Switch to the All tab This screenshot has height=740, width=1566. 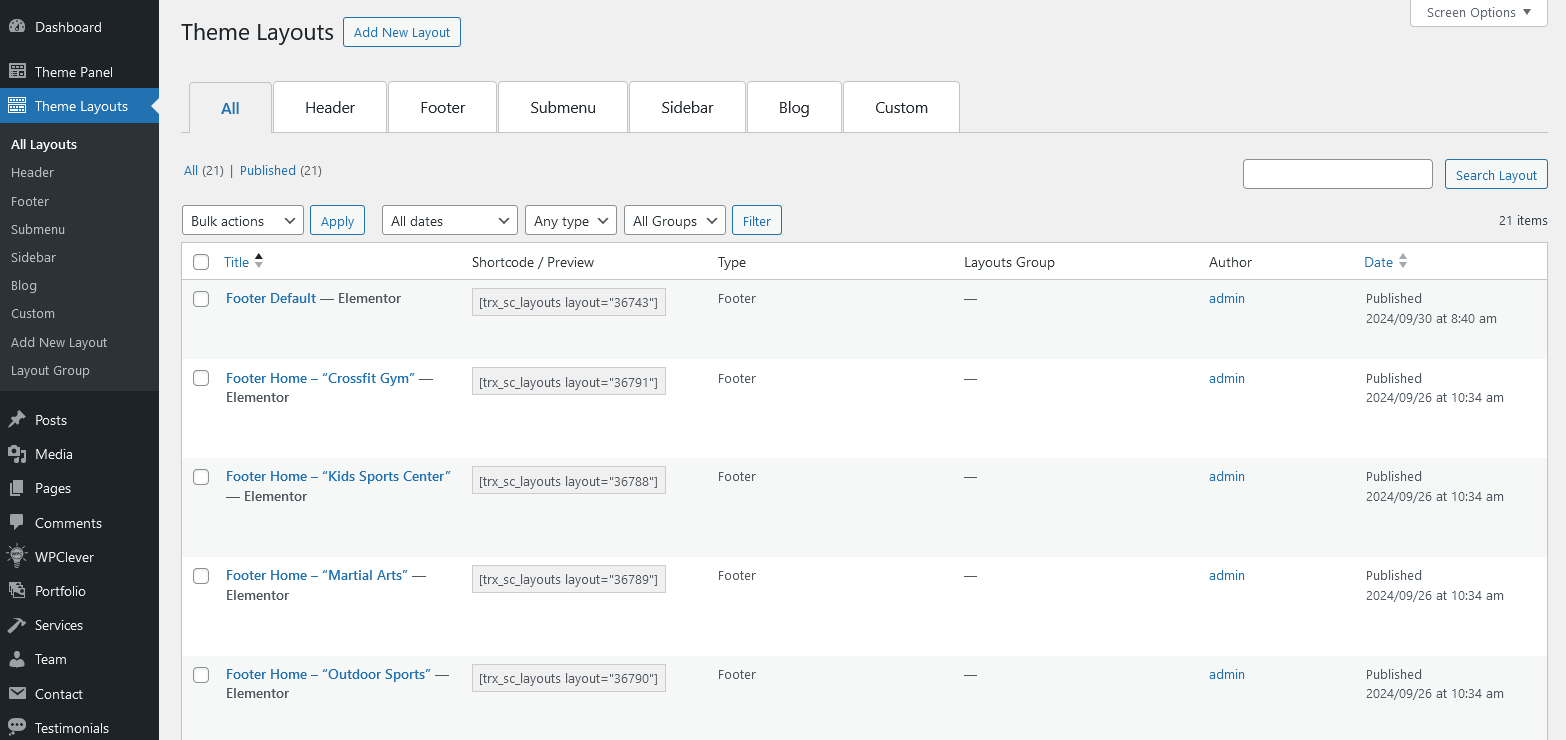(230, 108)
